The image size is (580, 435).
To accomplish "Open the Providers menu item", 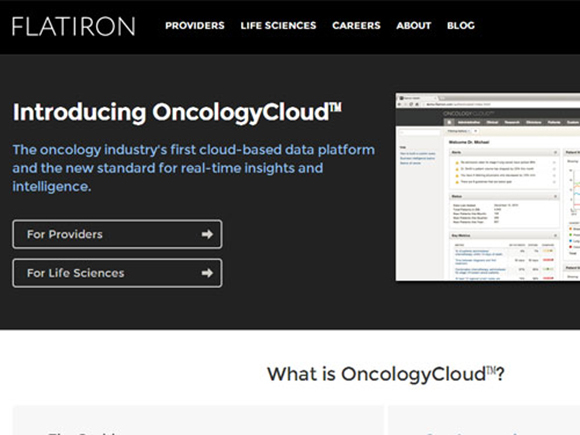I will [195, 26].
